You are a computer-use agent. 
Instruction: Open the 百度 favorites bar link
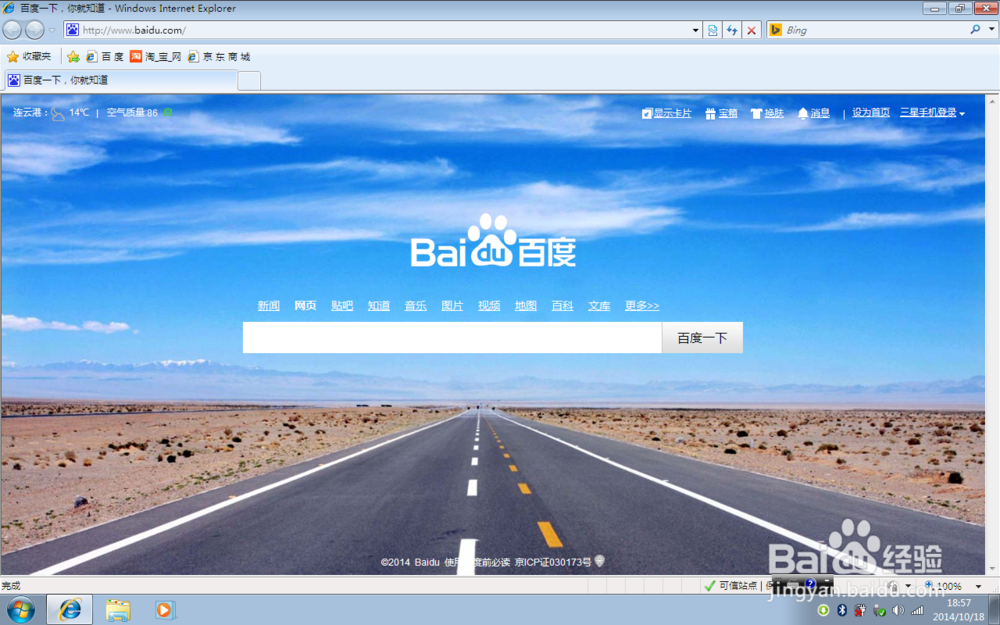coord(105,57)
